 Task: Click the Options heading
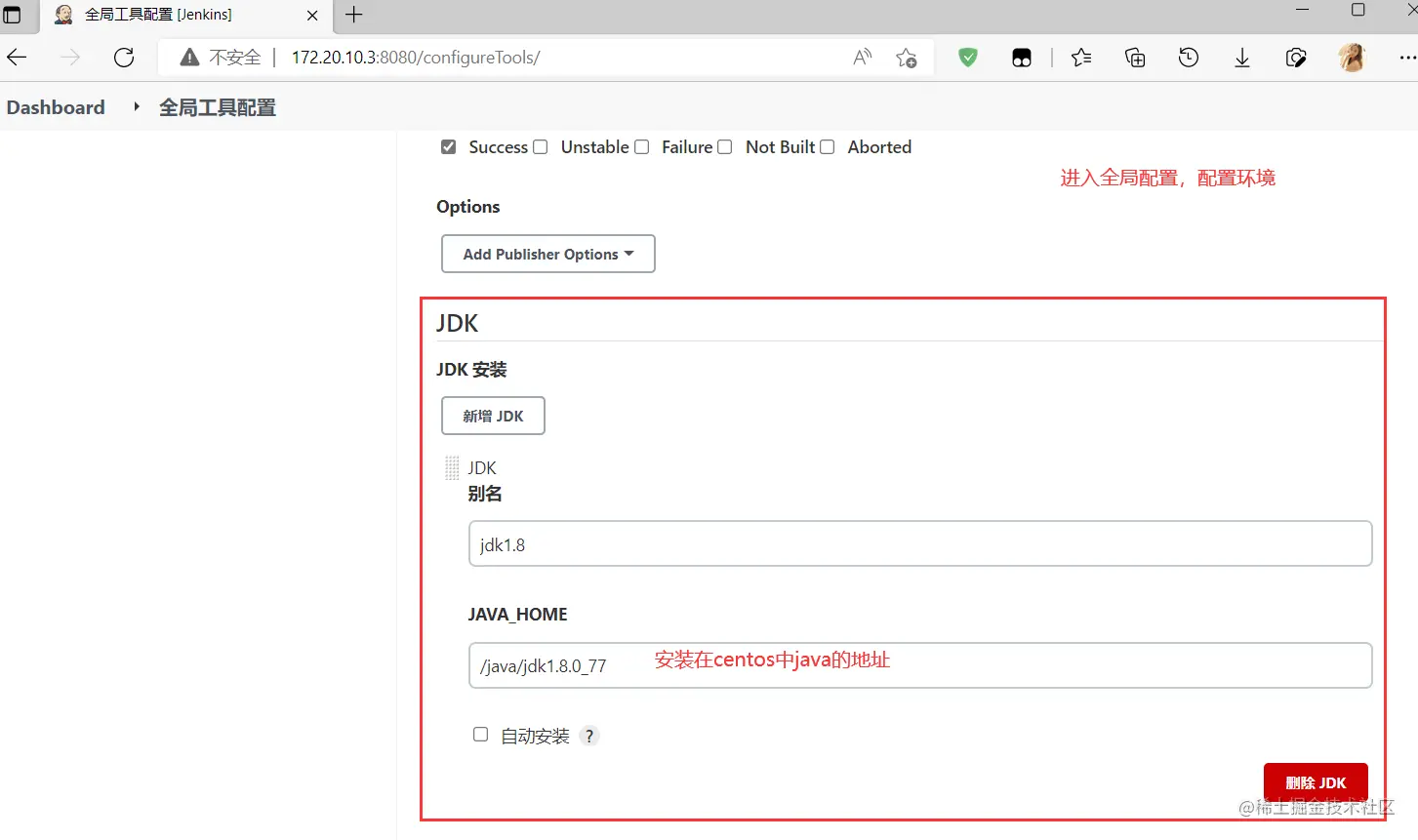tap(467, 207)
